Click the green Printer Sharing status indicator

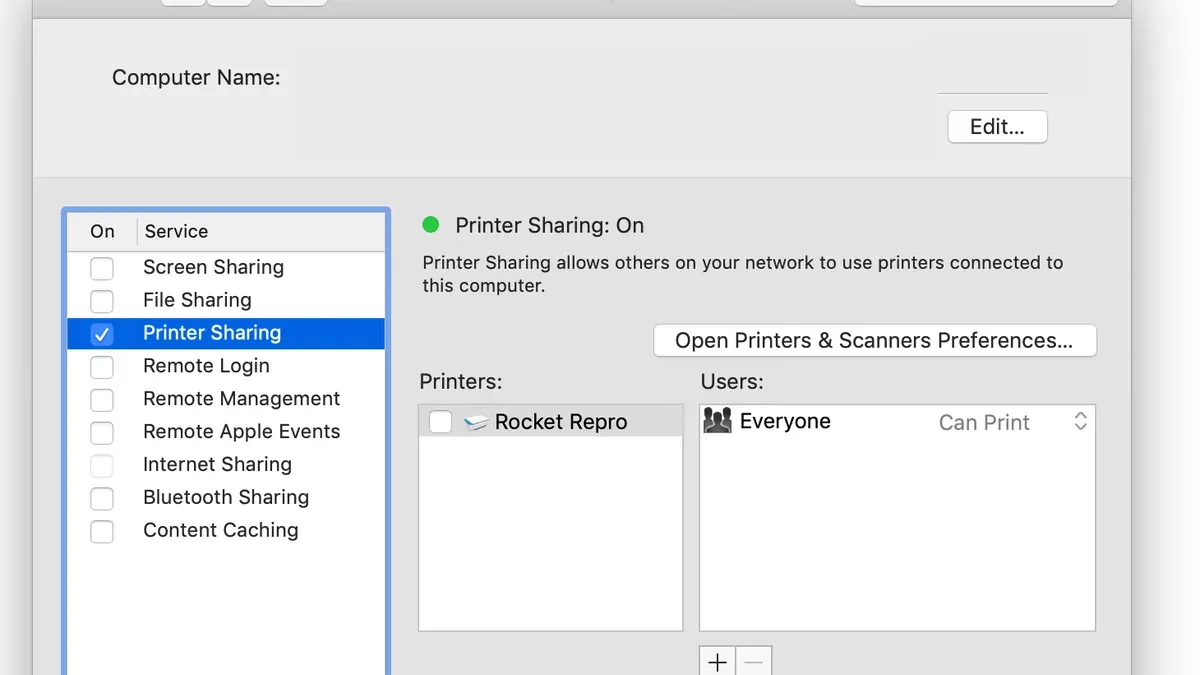[x=431, y=225]
